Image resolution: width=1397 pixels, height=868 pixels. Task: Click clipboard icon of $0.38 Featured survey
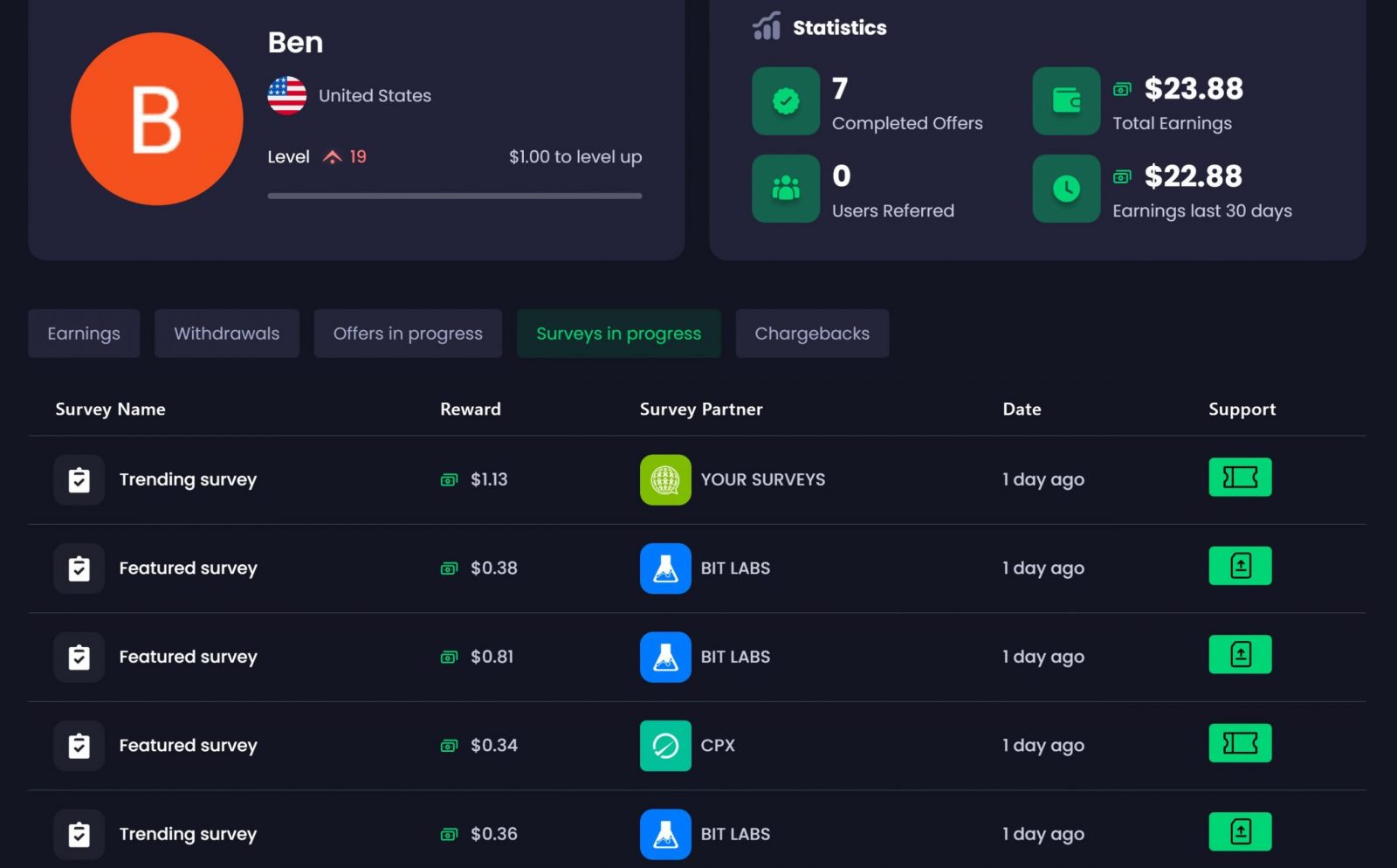79,568
